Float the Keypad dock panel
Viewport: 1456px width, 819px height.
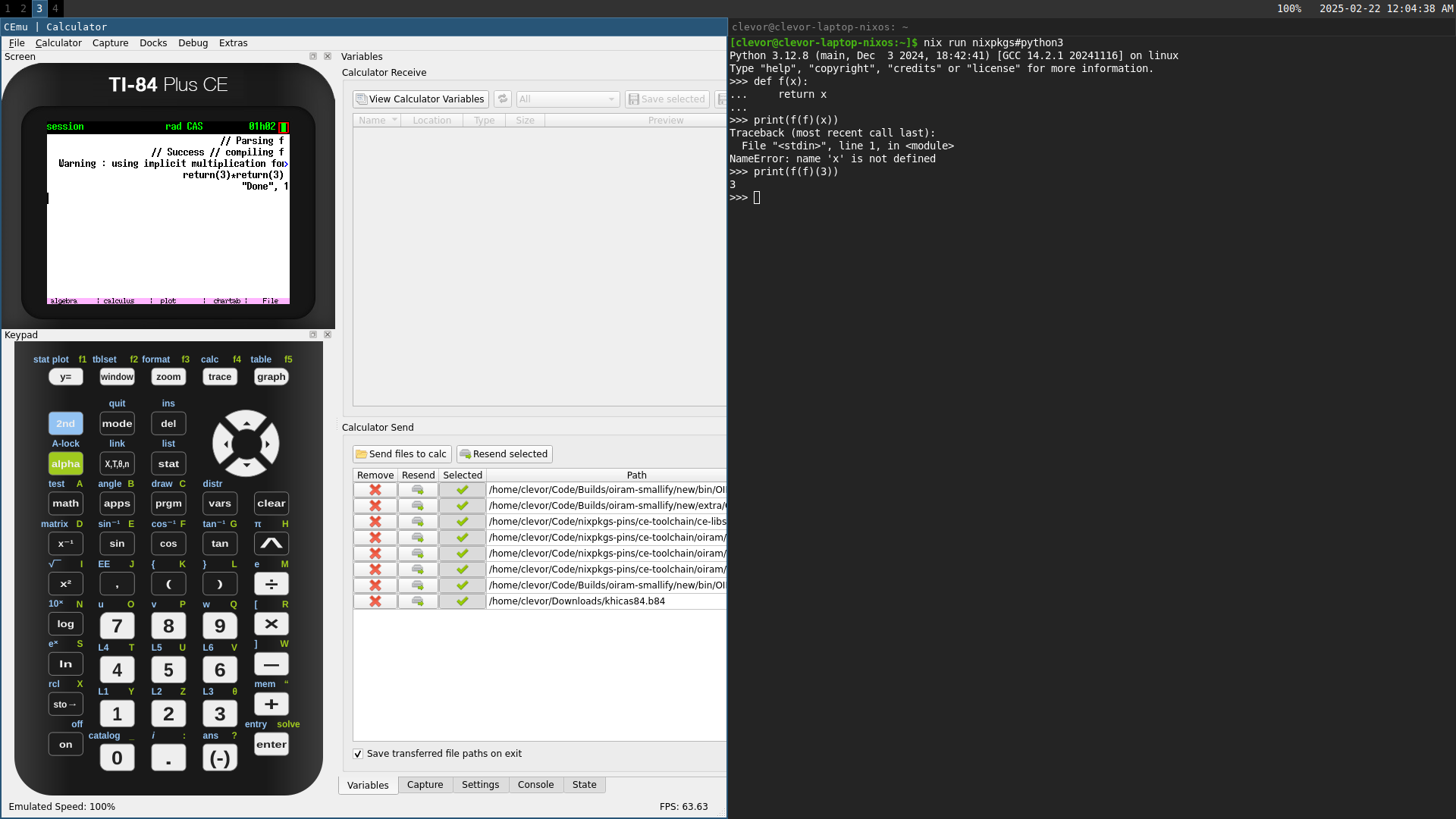[313, 334]
